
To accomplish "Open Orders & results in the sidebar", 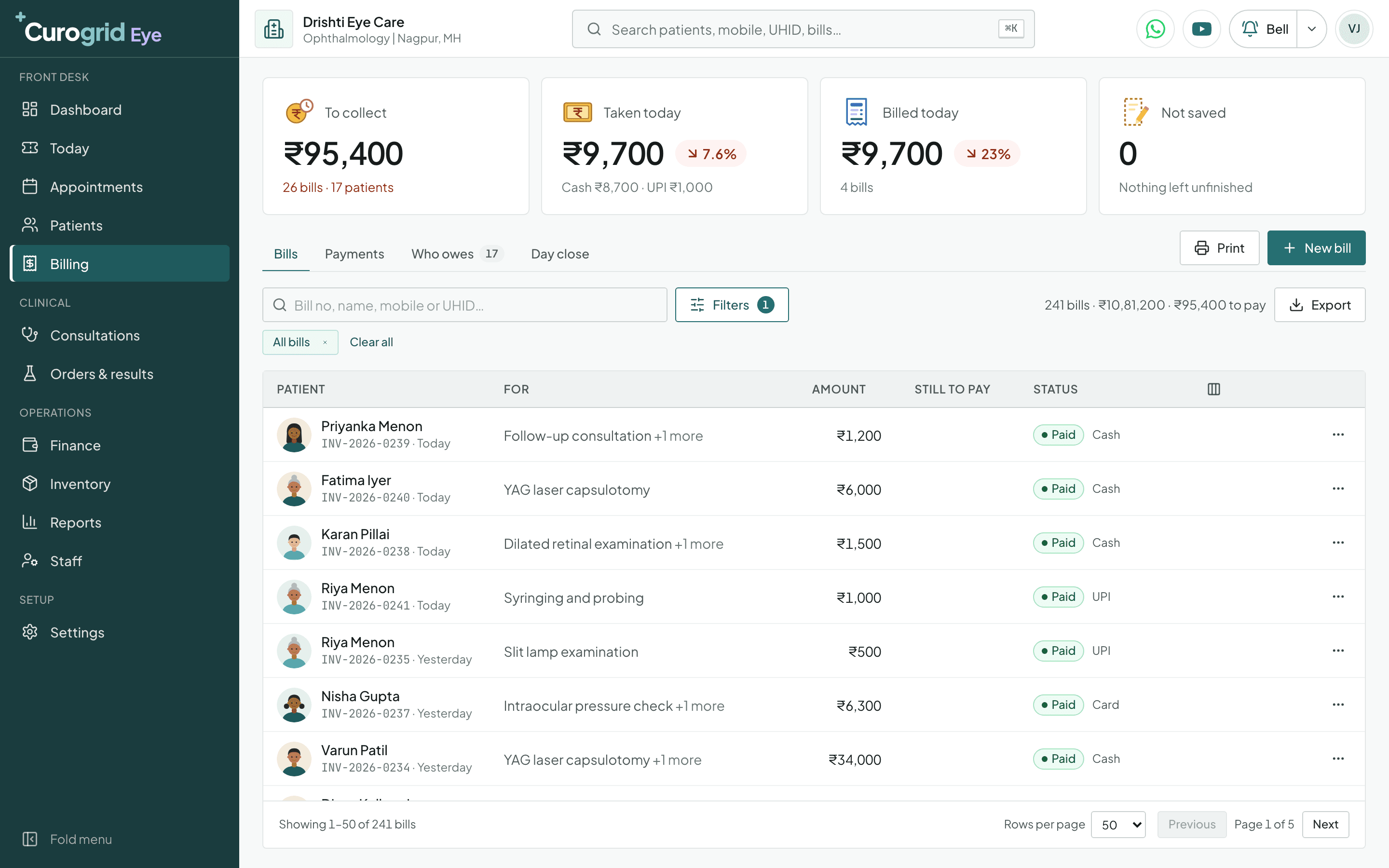I will (x=120, y=374).
